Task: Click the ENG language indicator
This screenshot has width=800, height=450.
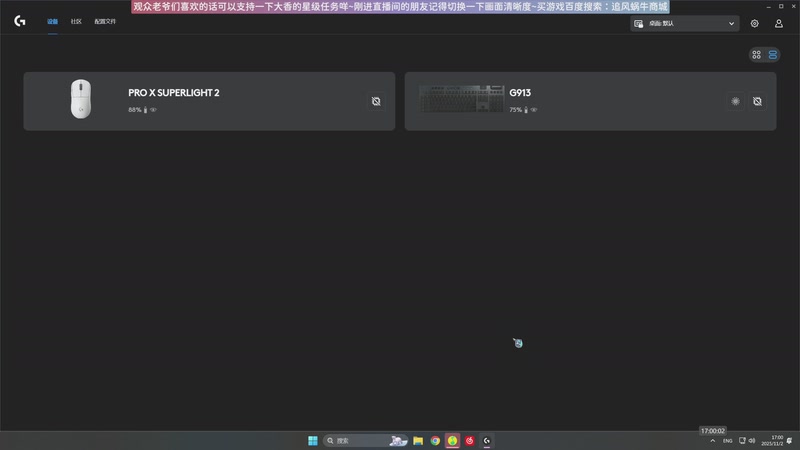Action: [728, 441]
